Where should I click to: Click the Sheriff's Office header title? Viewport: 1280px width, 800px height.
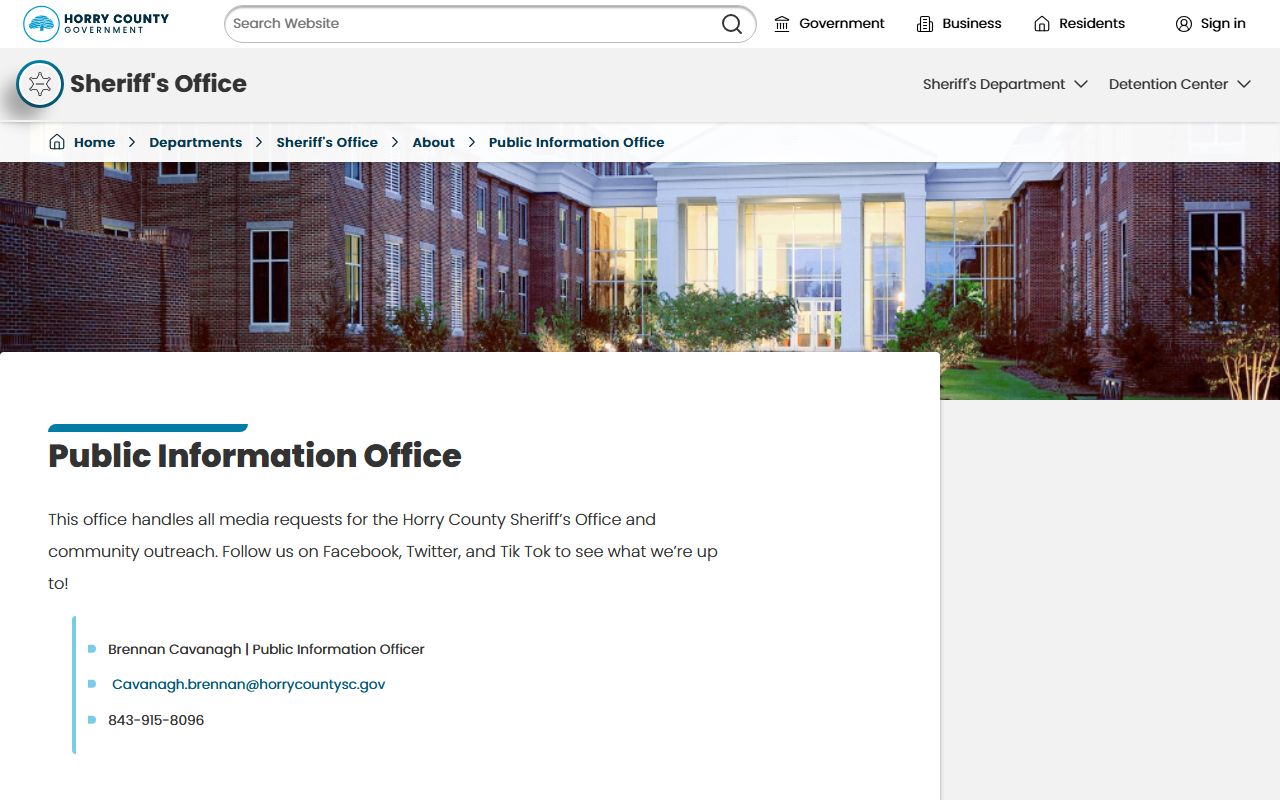[158, 84]
